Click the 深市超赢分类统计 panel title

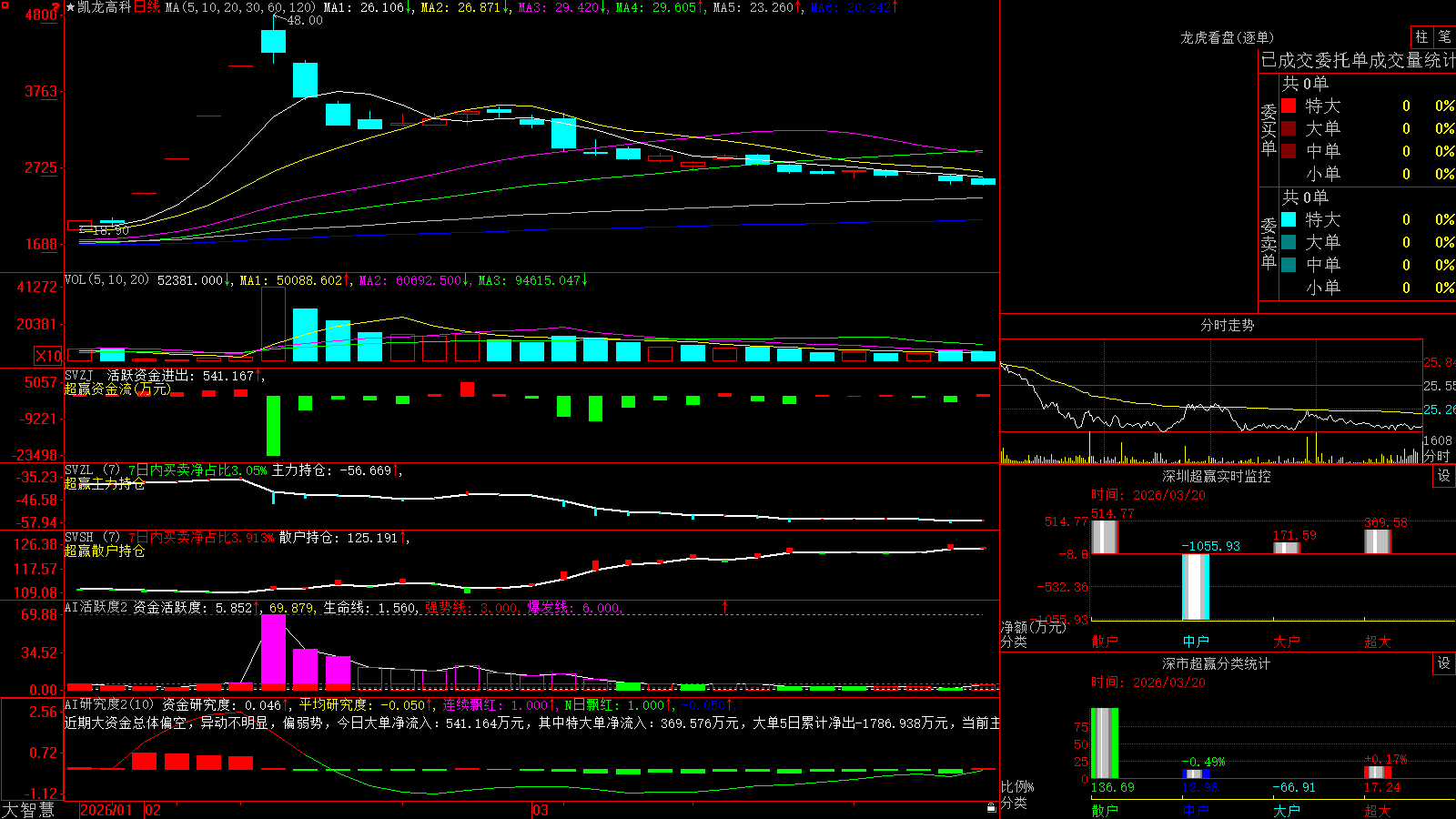(1217, 663)
